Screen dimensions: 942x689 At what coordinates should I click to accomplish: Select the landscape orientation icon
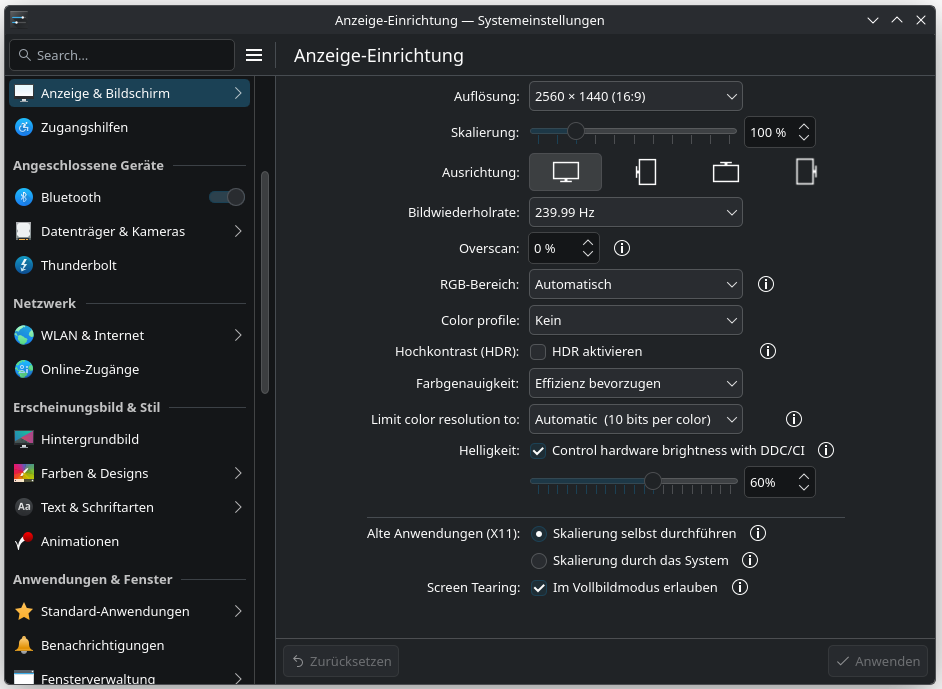point(565,172)
